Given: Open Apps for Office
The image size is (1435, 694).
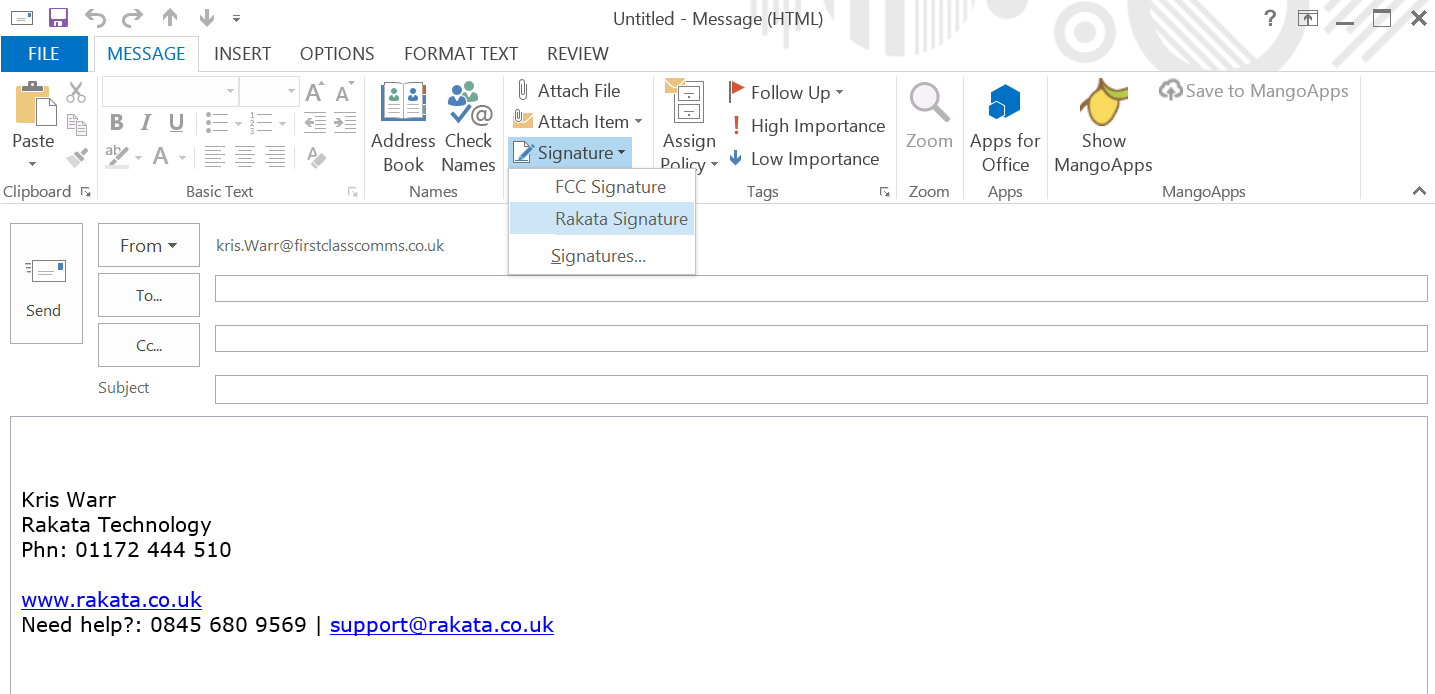Looking at the screenshot, I should point(1005,128).
